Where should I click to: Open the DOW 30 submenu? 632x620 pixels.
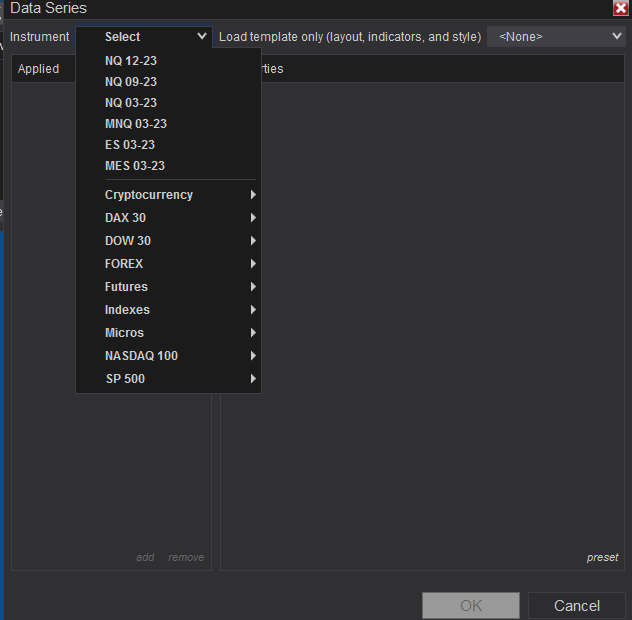pyautogui.click(x=168, y=241)
